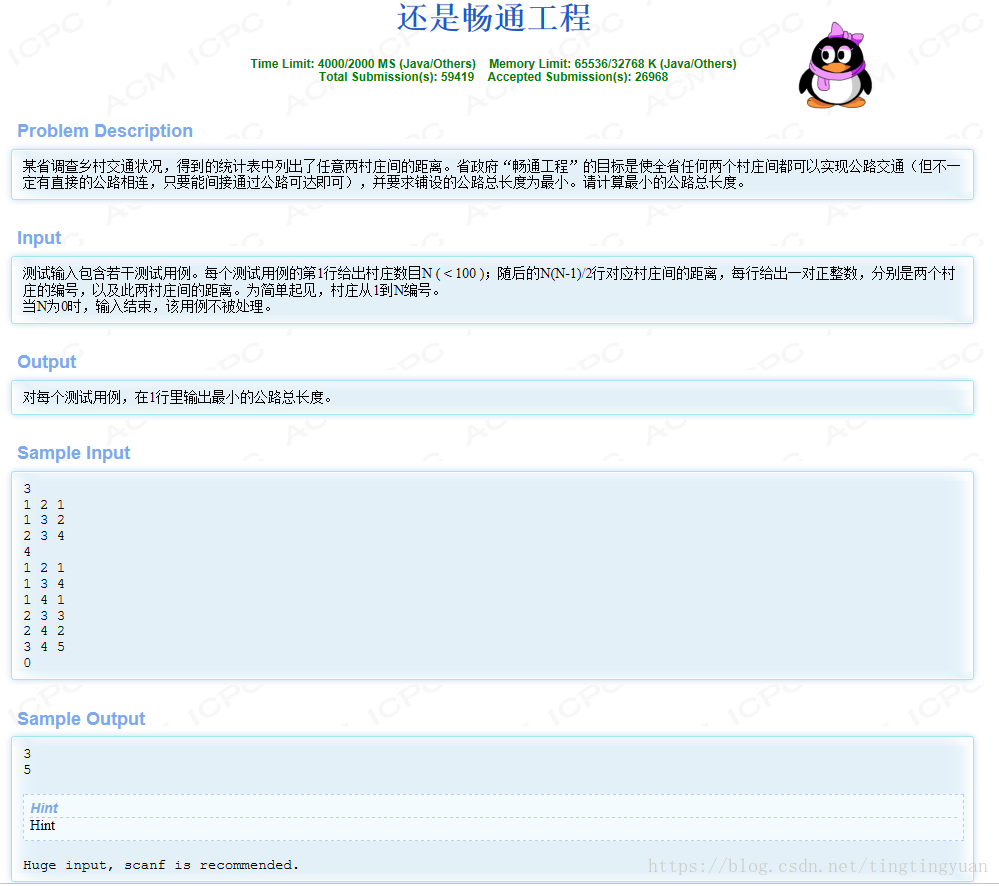
Task: Click the Sample Output heading
Action: (81, 718)
